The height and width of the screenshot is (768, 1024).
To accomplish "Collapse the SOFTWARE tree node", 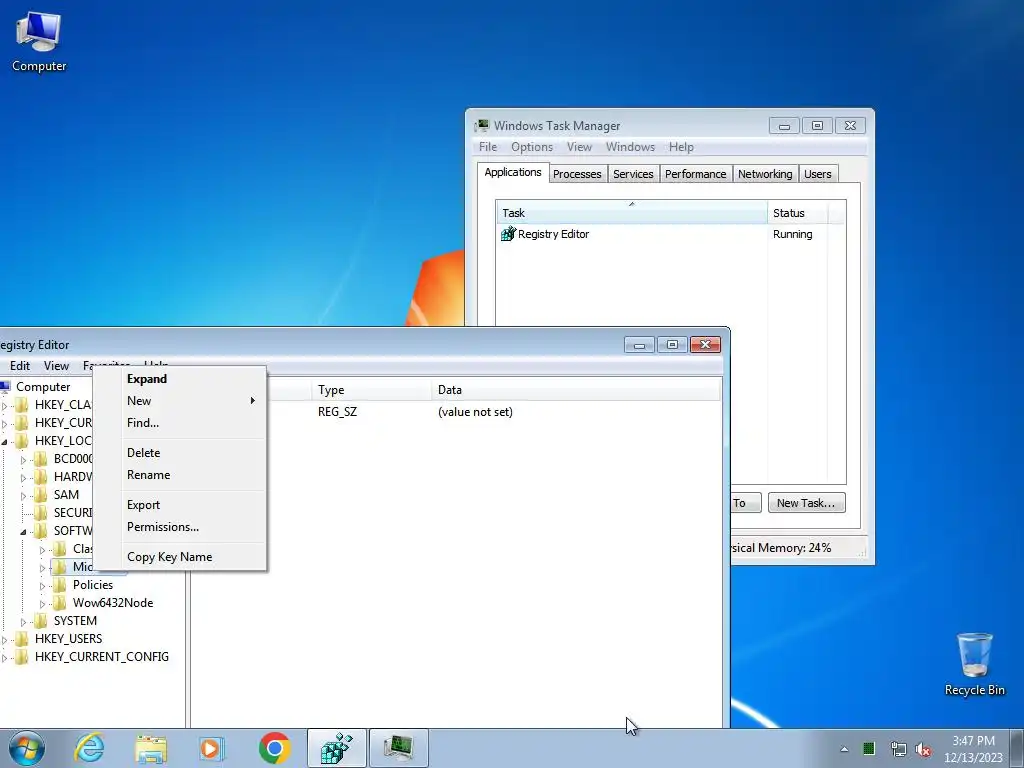I will (x=24, y=532).
